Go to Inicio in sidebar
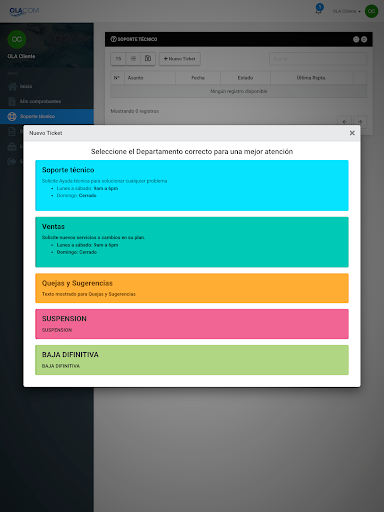The image size is (384, 512). [47, 86]
